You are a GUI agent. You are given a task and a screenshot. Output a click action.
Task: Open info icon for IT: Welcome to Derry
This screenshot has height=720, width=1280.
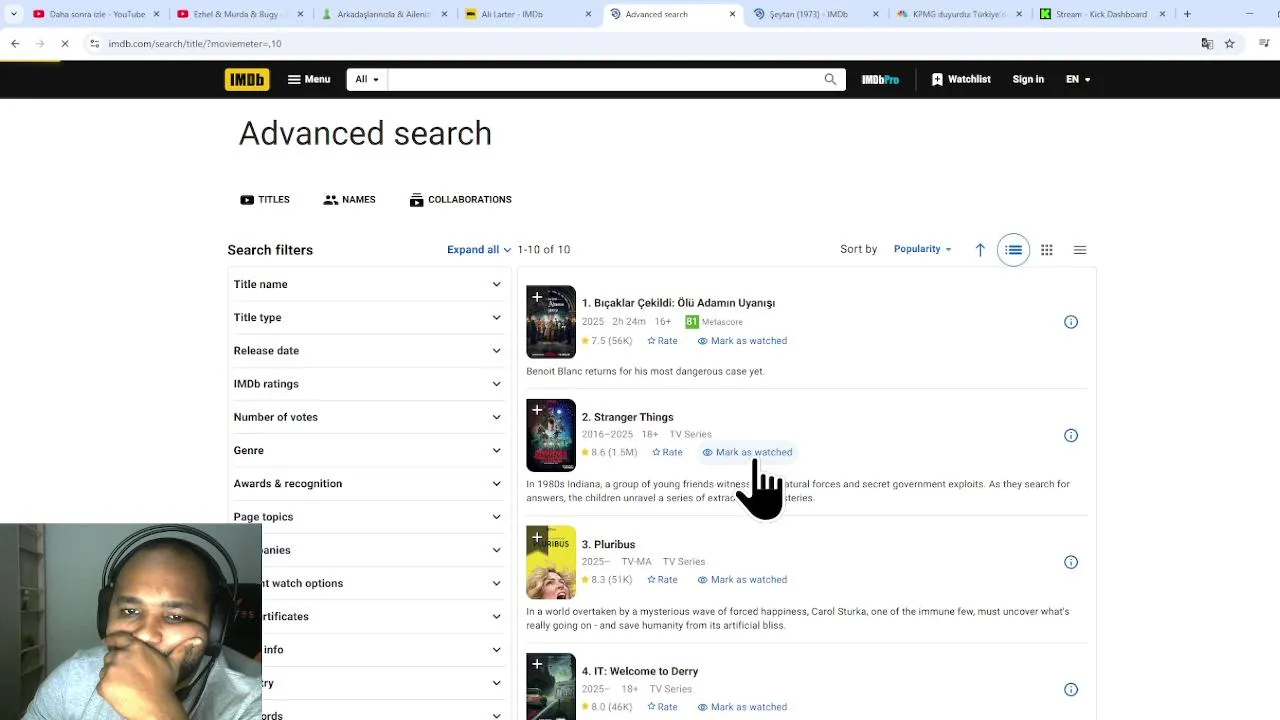1071,690
